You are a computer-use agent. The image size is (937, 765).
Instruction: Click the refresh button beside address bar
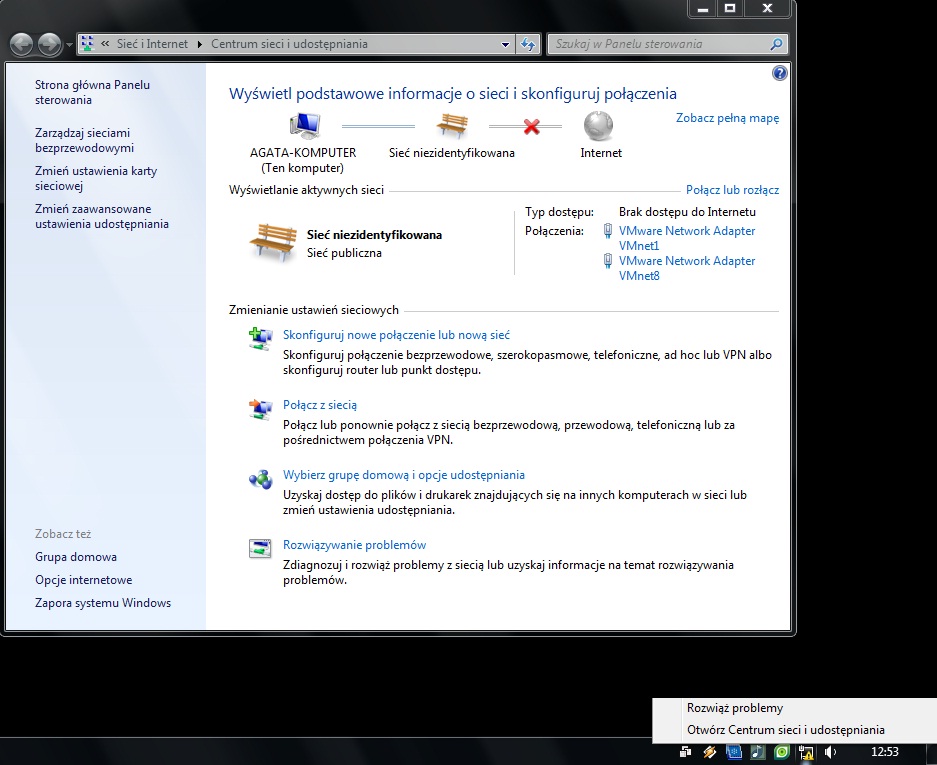(x=529, y=45)
